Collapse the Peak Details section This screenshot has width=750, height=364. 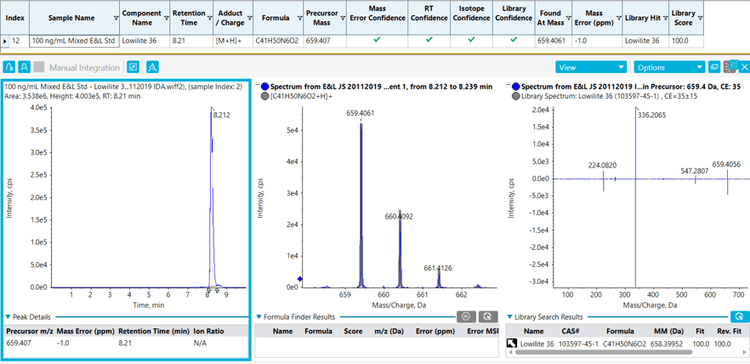pos(8,317)
